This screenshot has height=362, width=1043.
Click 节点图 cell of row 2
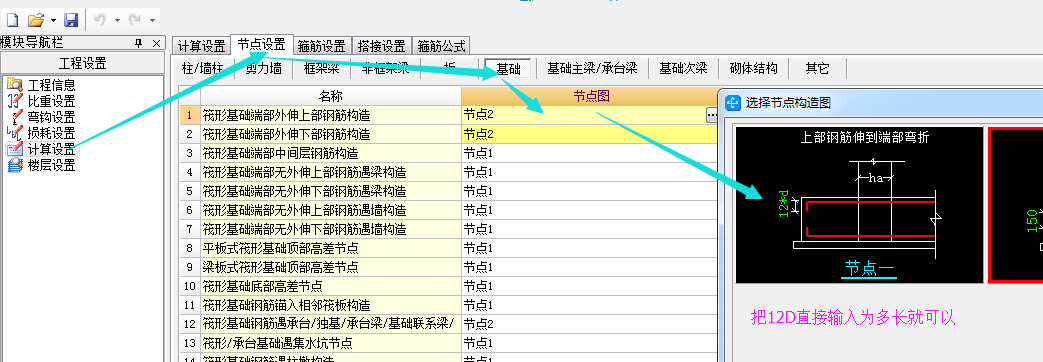[589, 134]
